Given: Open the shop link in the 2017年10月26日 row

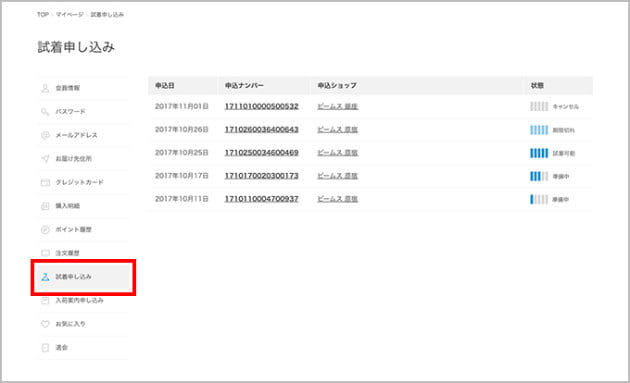Looking at the screenshot, I should click(x=338, y=130).
